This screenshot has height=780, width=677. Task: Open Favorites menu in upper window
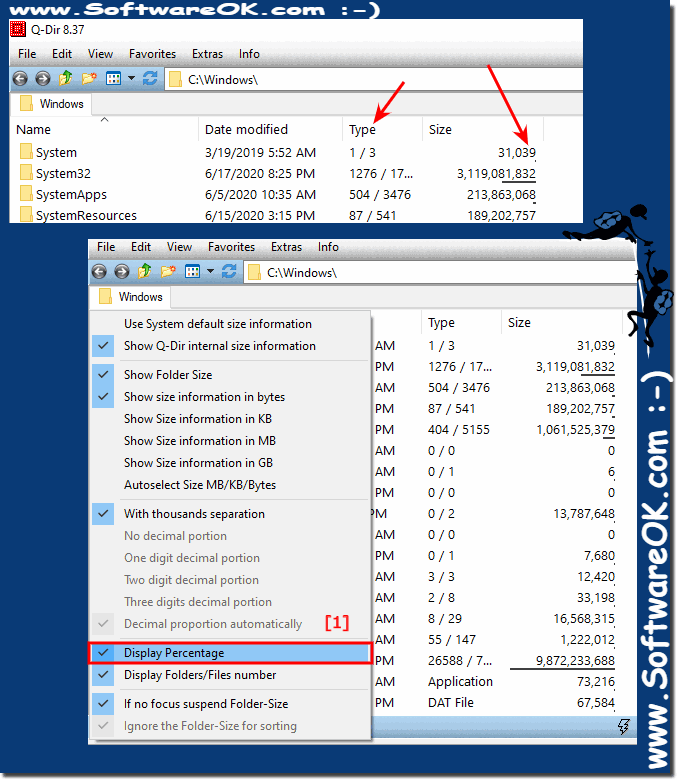coord(152,54)
